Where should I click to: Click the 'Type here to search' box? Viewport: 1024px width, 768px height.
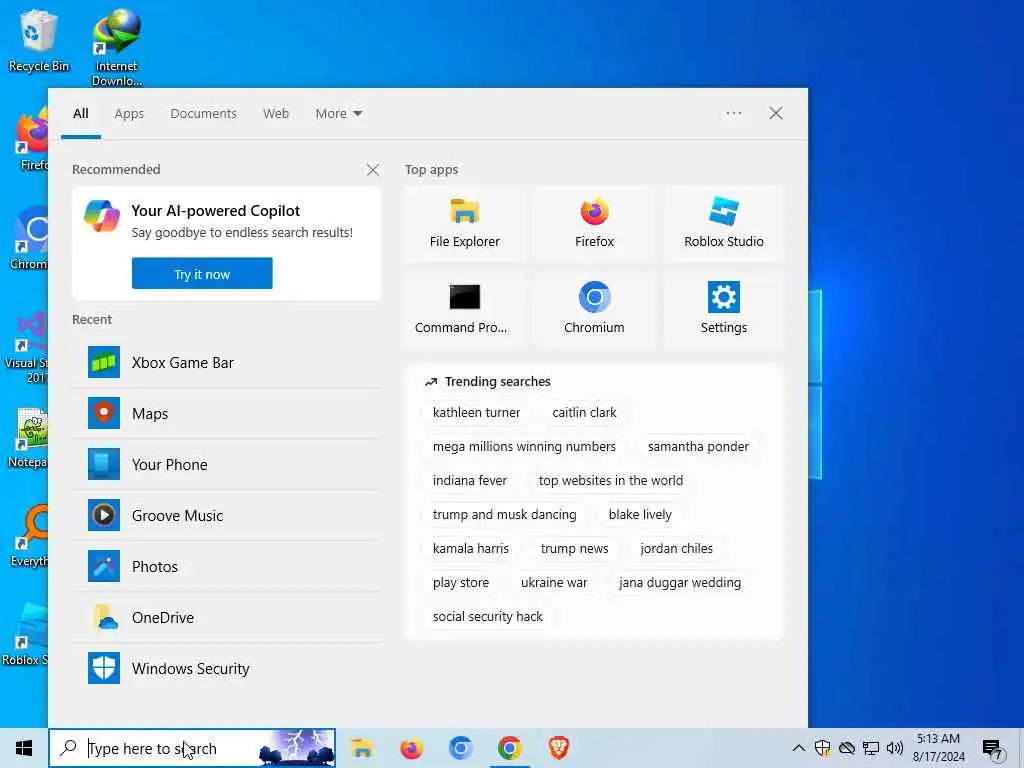tap(192, 748)
